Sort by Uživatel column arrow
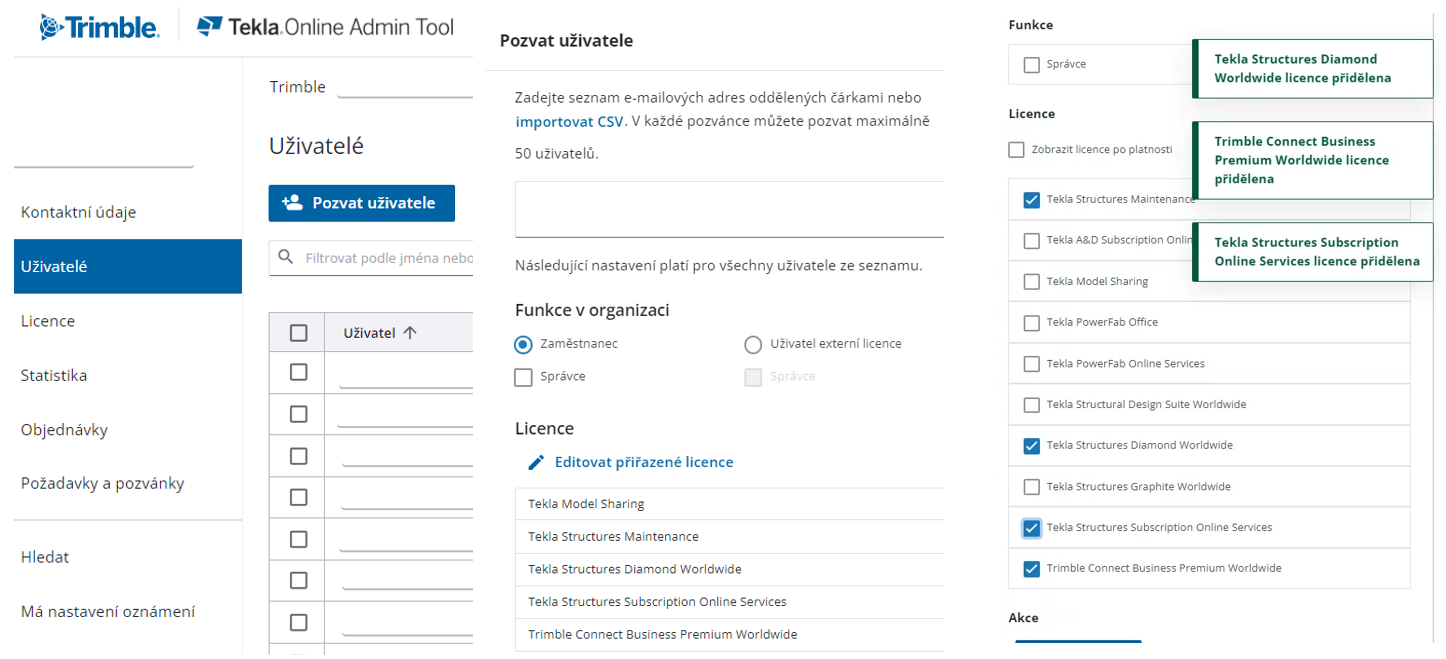The width and height of the screenshot is (1446, 659). coord(409,333)
